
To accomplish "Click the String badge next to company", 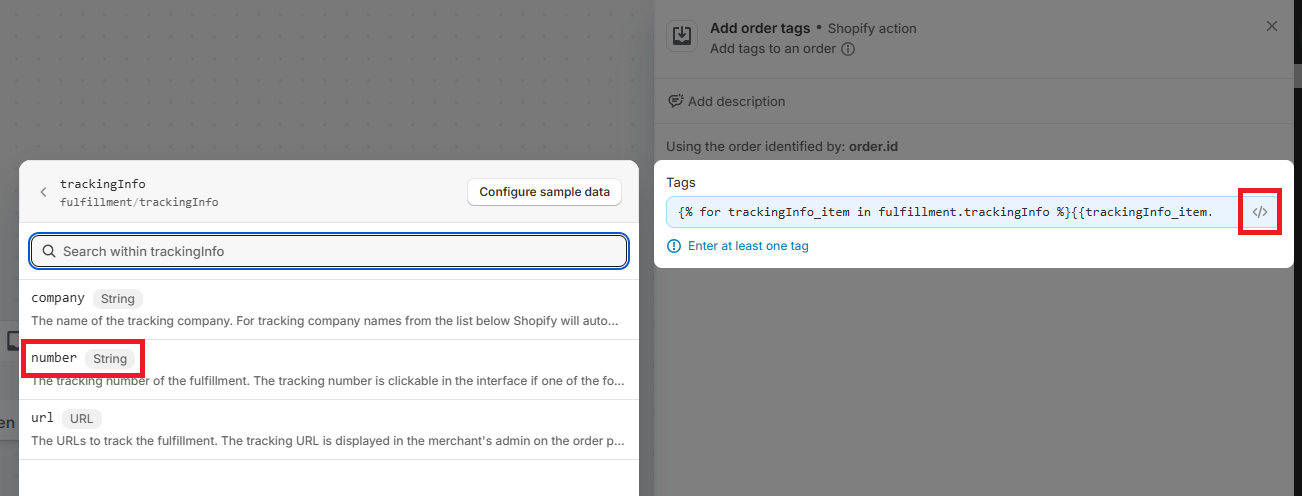I will point(118,298).
